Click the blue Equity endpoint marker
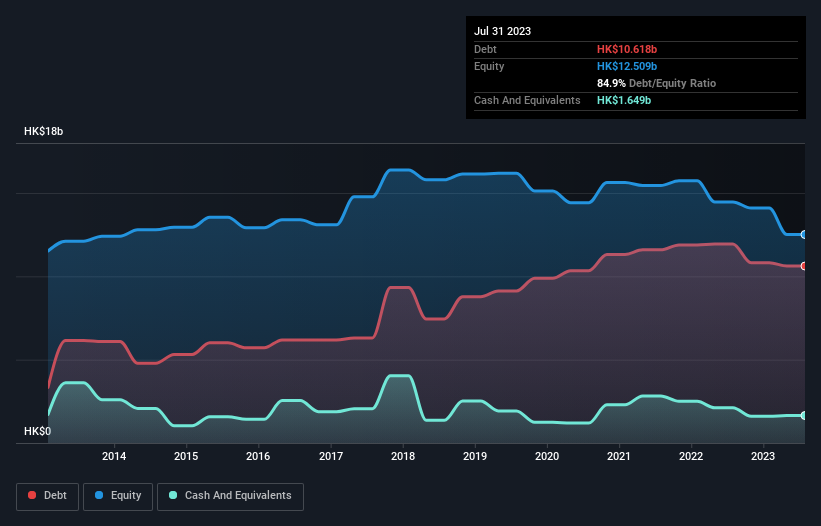 click(x=804, y=234)
